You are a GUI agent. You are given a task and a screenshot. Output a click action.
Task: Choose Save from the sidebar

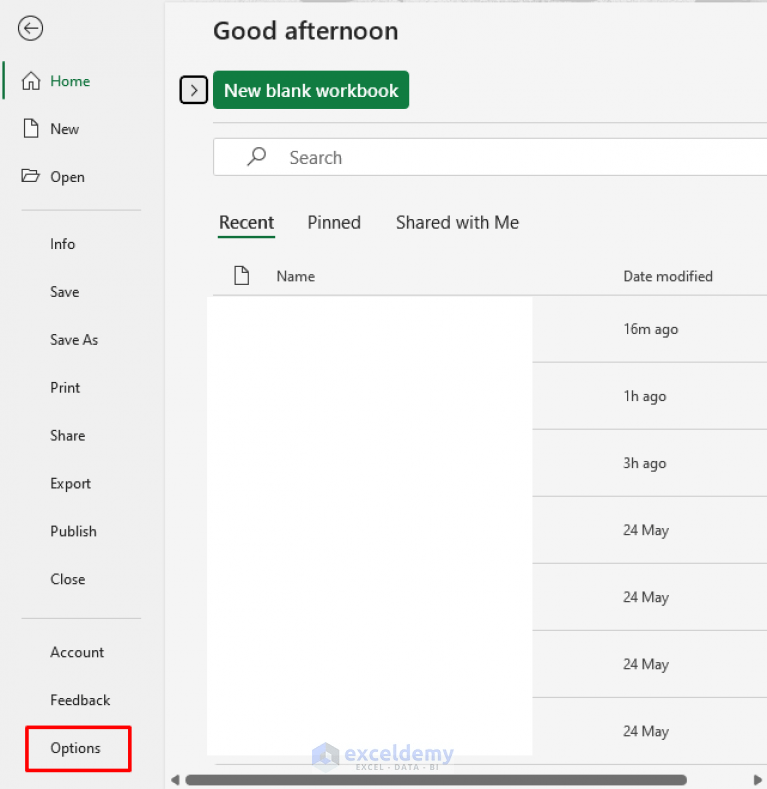64,292
